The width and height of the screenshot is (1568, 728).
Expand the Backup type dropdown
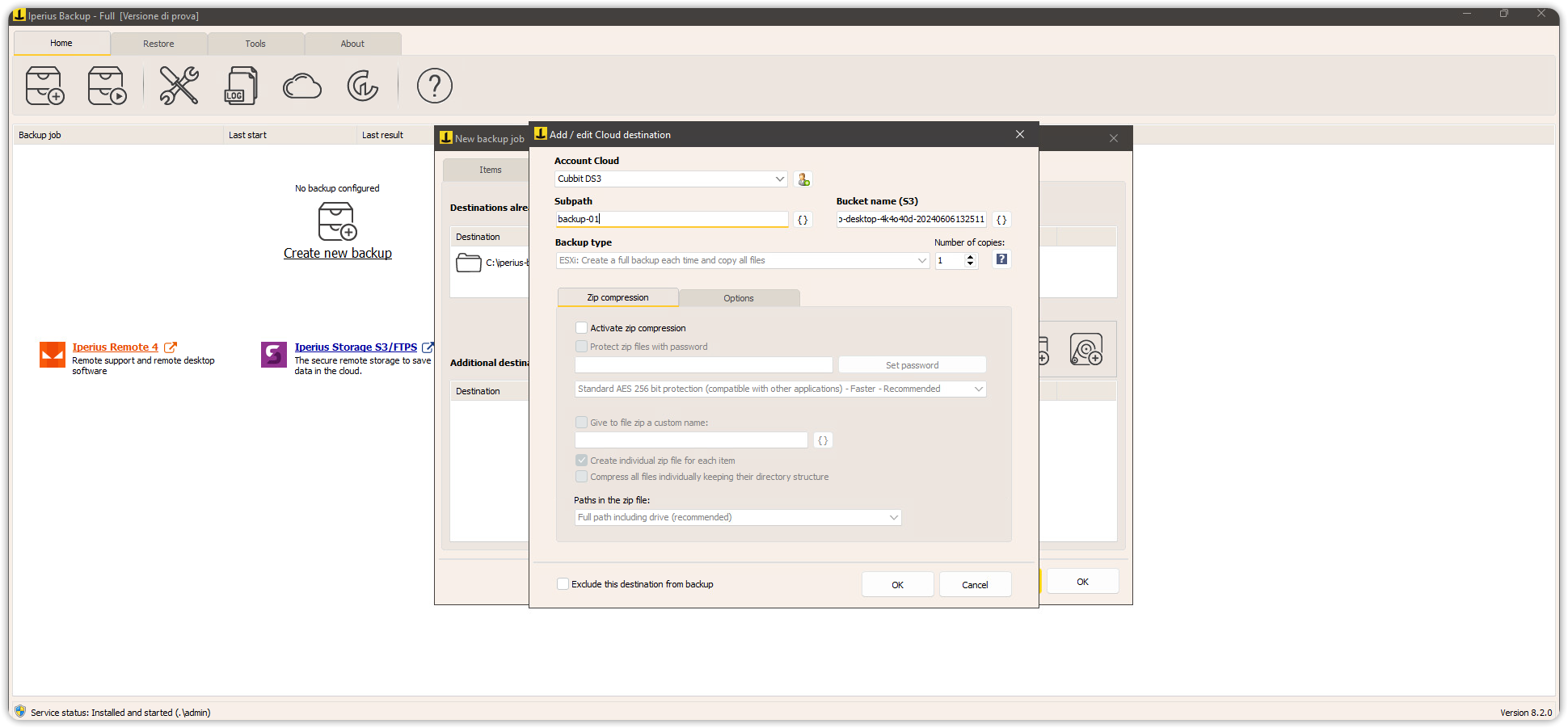742,261
